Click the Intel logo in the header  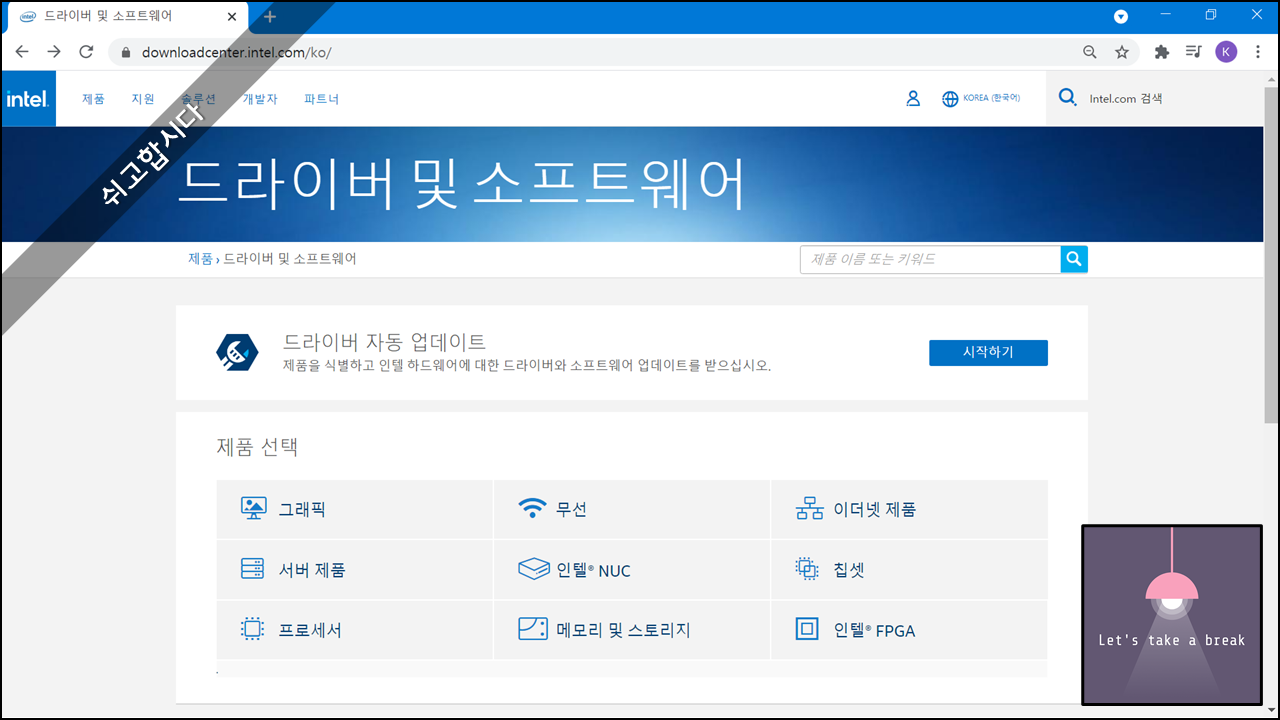pyautogui.click(x=28, y=98)
